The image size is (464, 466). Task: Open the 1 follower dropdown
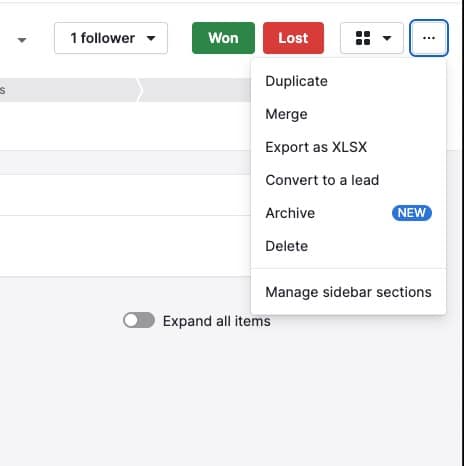coord(111,38)
